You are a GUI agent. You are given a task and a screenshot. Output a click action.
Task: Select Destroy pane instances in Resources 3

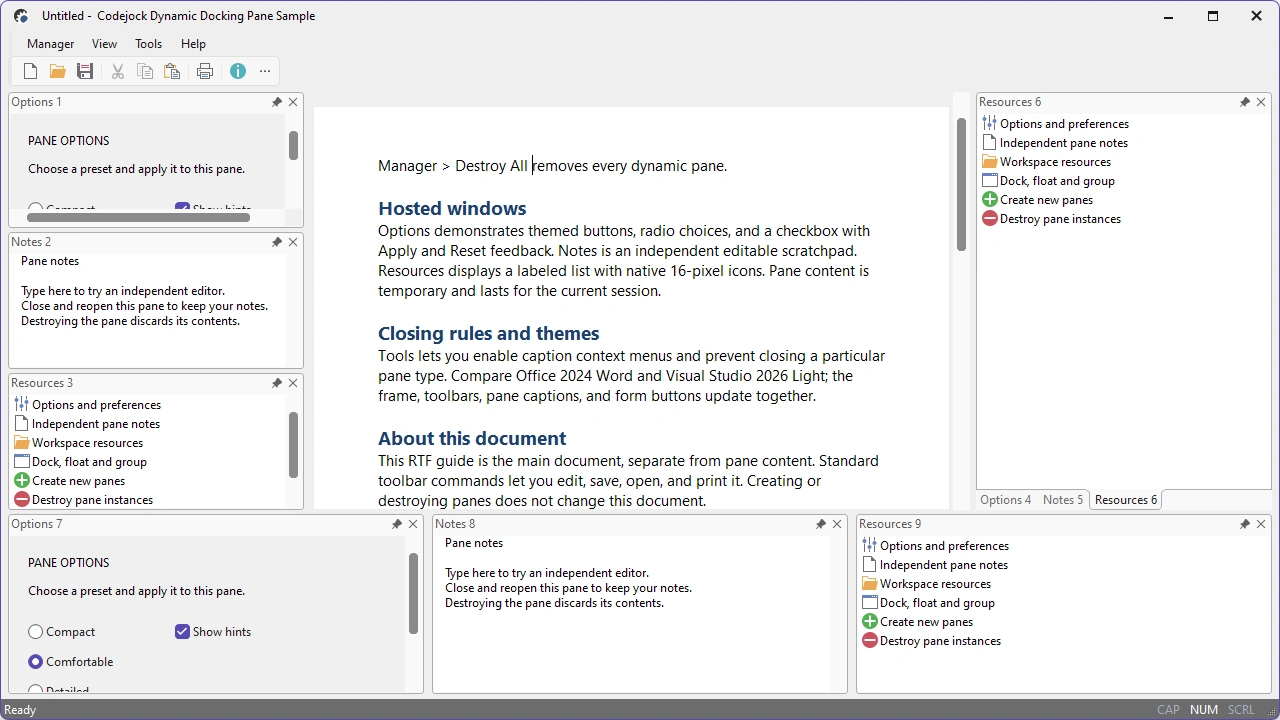click(83, 500)
